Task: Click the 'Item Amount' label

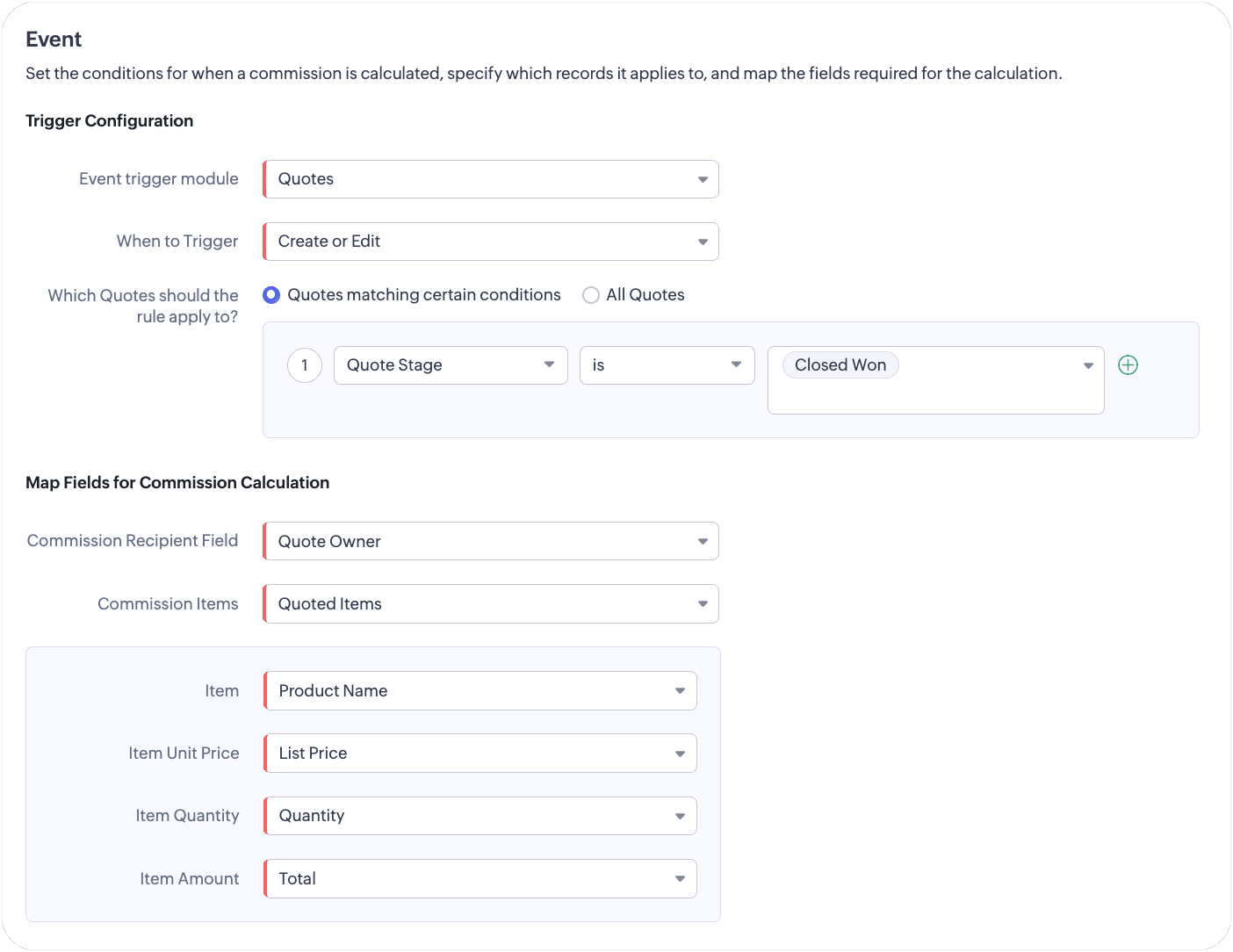Action: [190, 879]
